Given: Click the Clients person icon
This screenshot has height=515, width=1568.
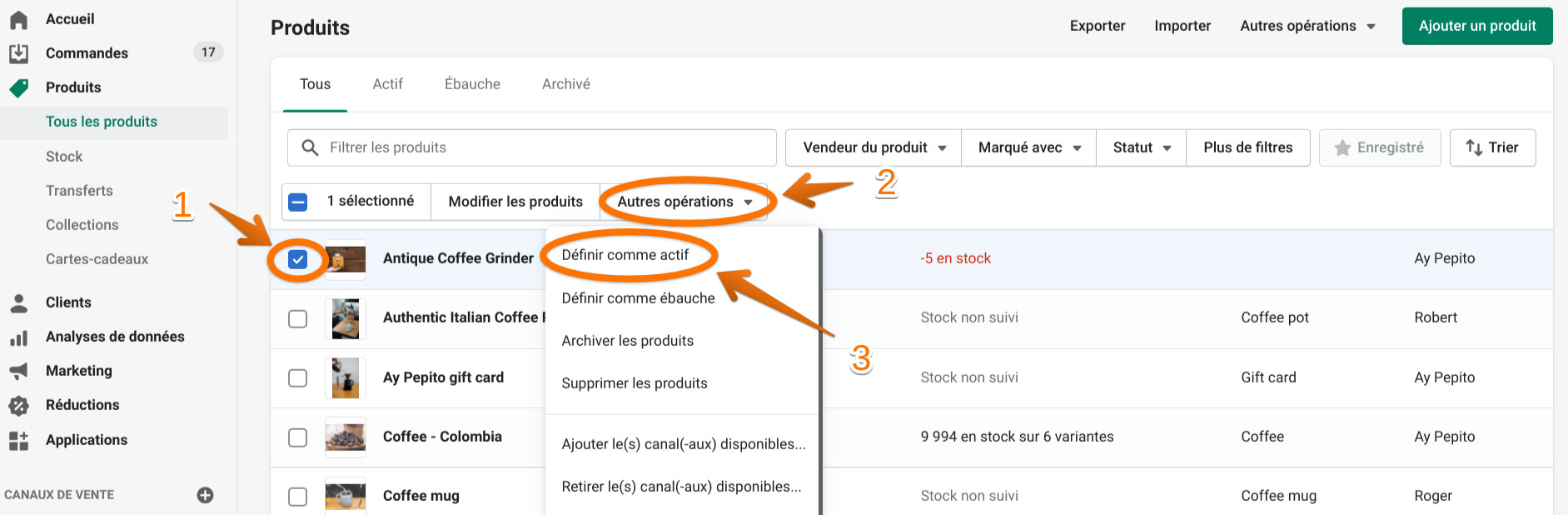Looking at the screenshot, I should (18, 302).
